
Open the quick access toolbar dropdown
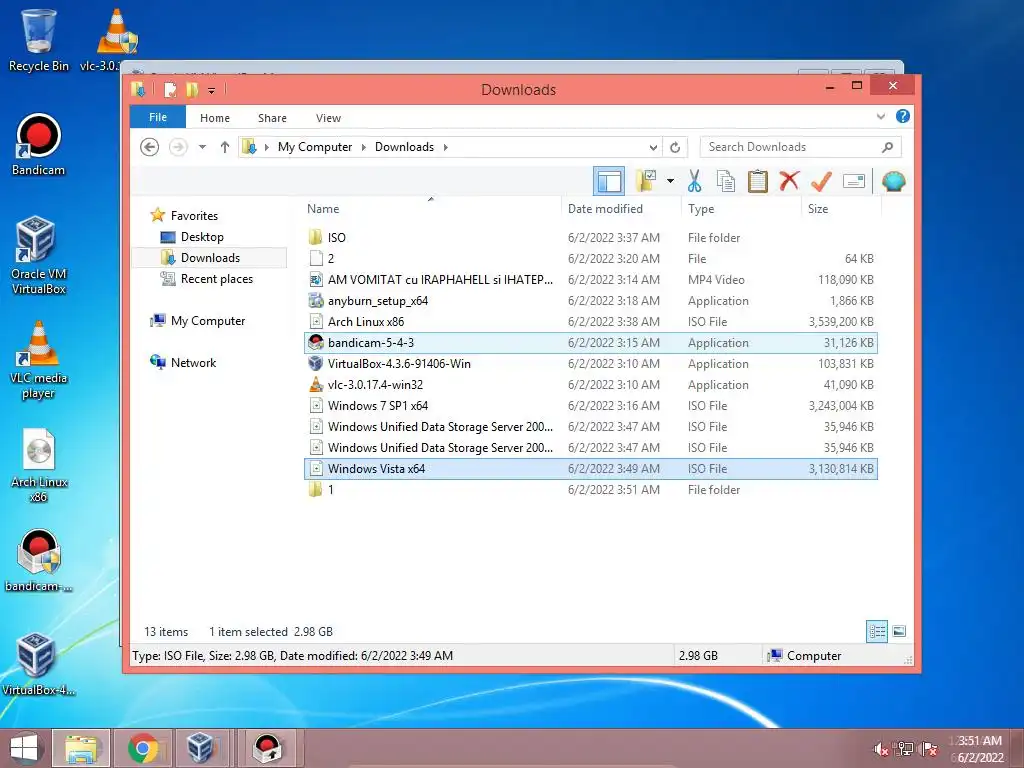point(212,90)
